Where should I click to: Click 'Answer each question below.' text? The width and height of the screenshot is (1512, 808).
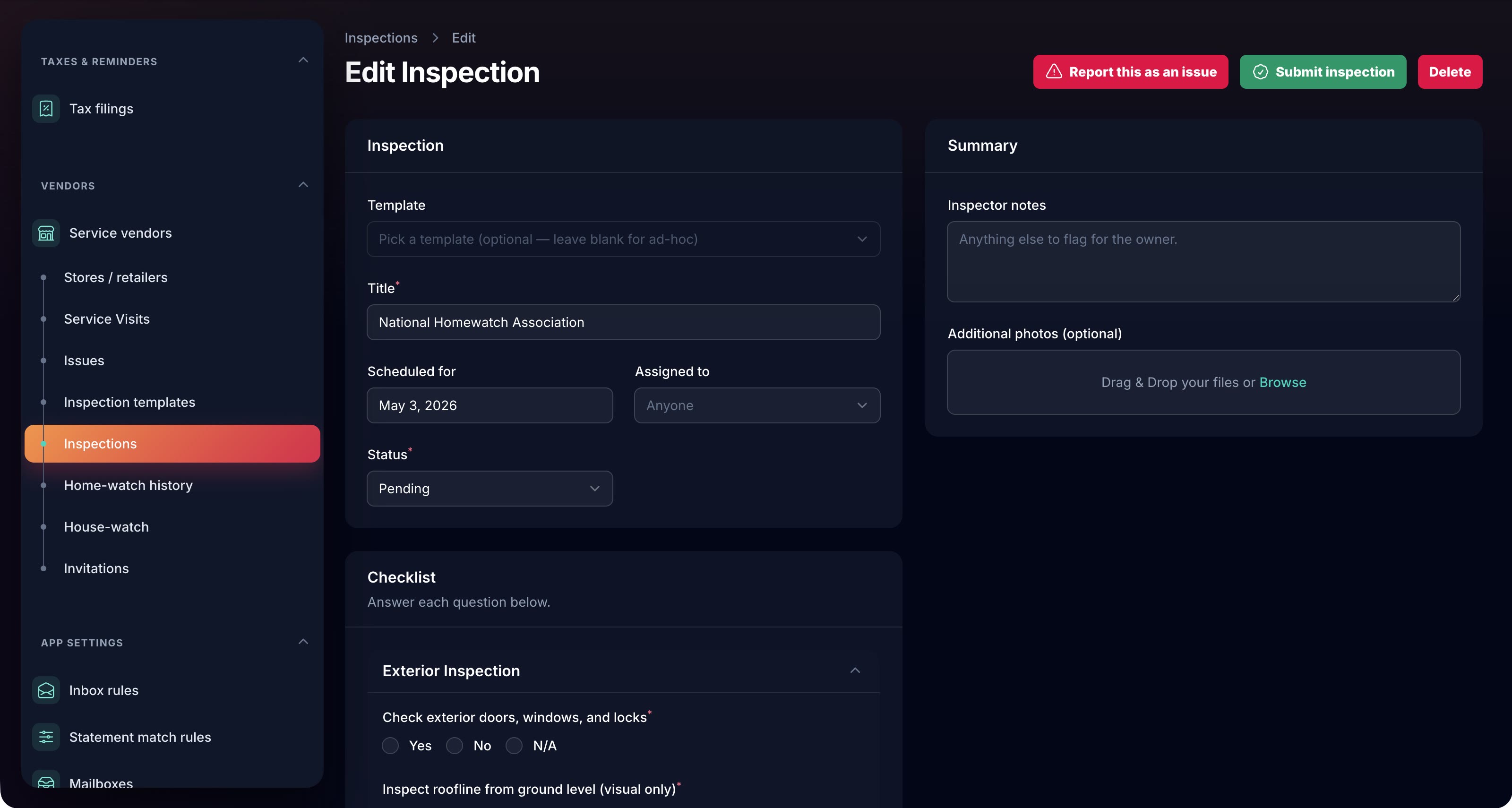pyautogui.click(x=458, y=602)
